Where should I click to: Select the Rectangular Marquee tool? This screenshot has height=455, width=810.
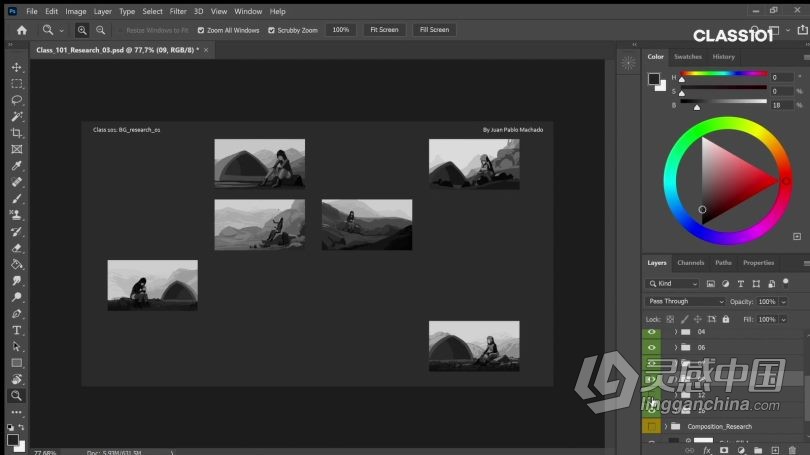coord(17,84)
